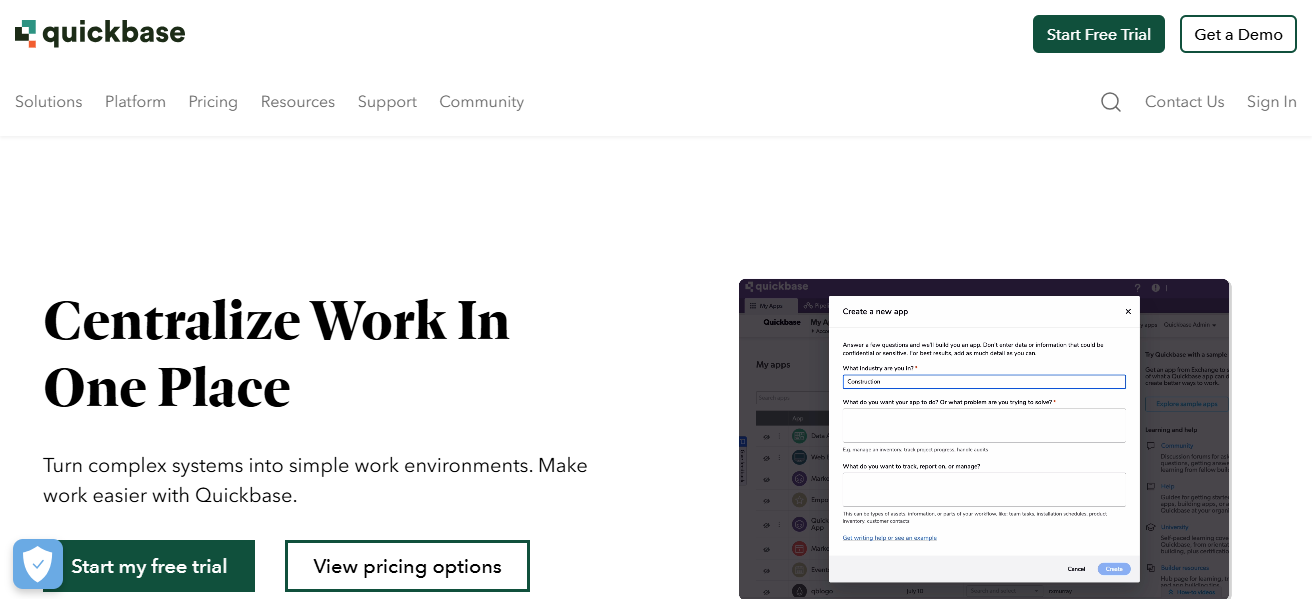Open the Solutions navigation menu
Image resolution: width=1312 pixels, height=599 pixels.
[49, 102]
